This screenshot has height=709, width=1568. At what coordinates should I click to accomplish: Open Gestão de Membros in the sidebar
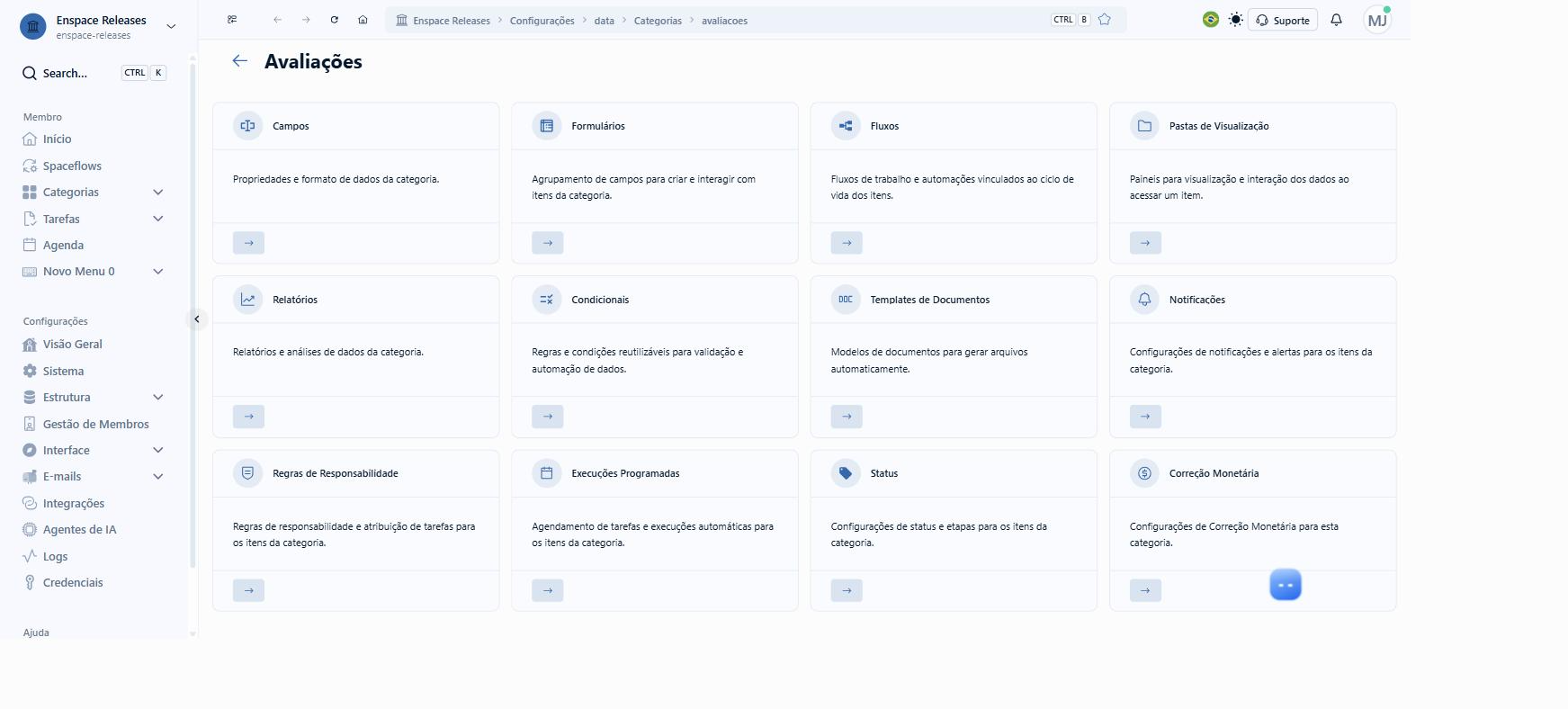click(95, 425)
